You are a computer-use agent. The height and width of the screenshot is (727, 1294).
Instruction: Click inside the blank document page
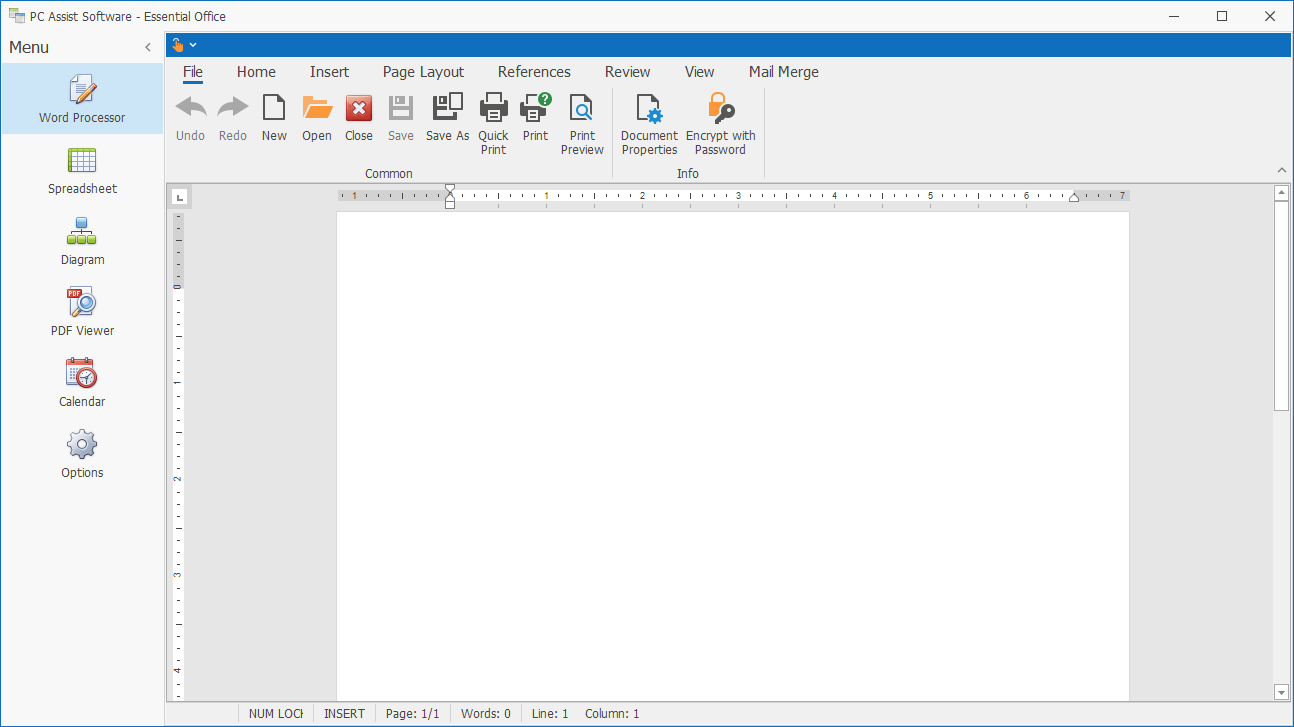(733, 456)
